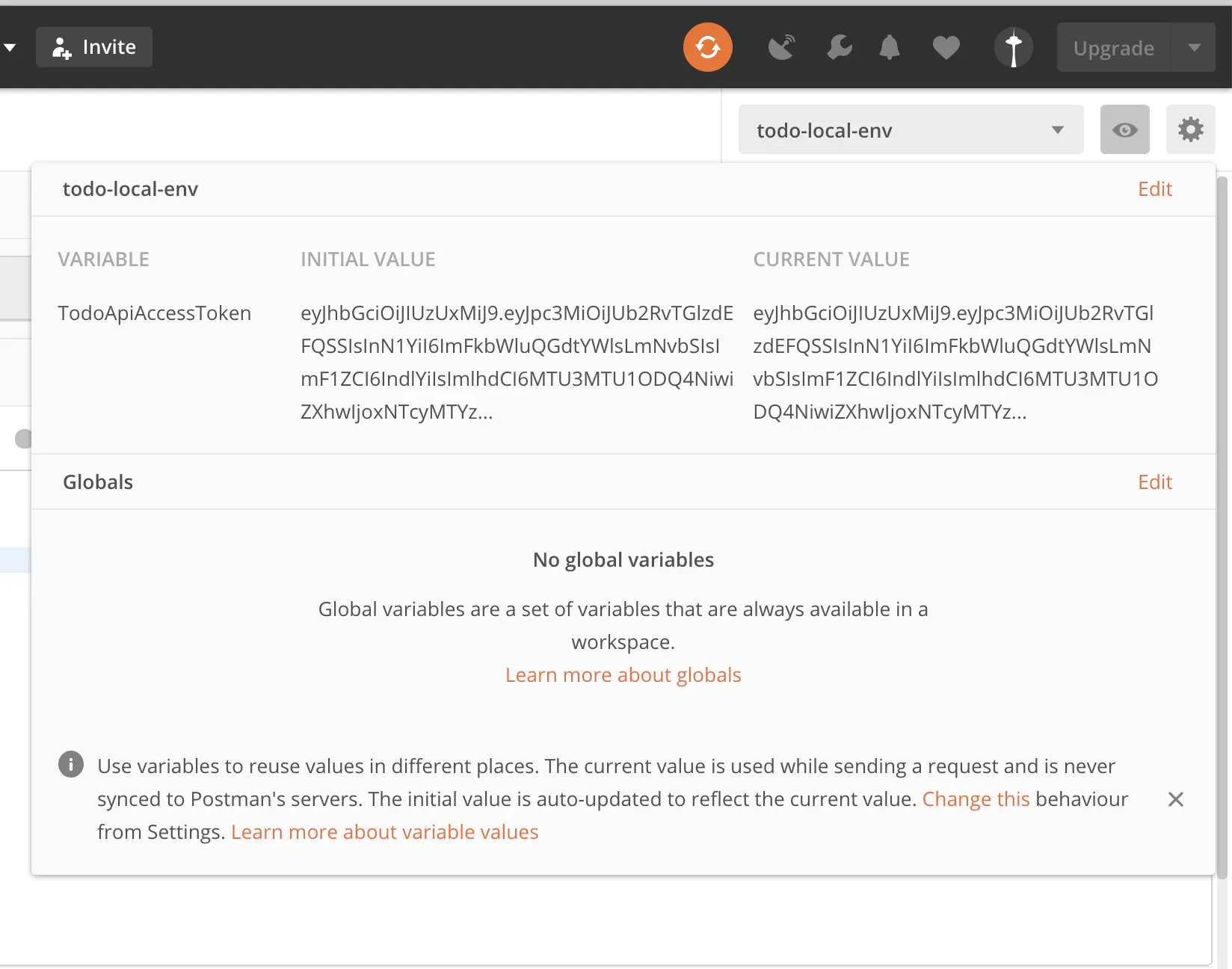Toggle the environment quick look eye

1124,129
